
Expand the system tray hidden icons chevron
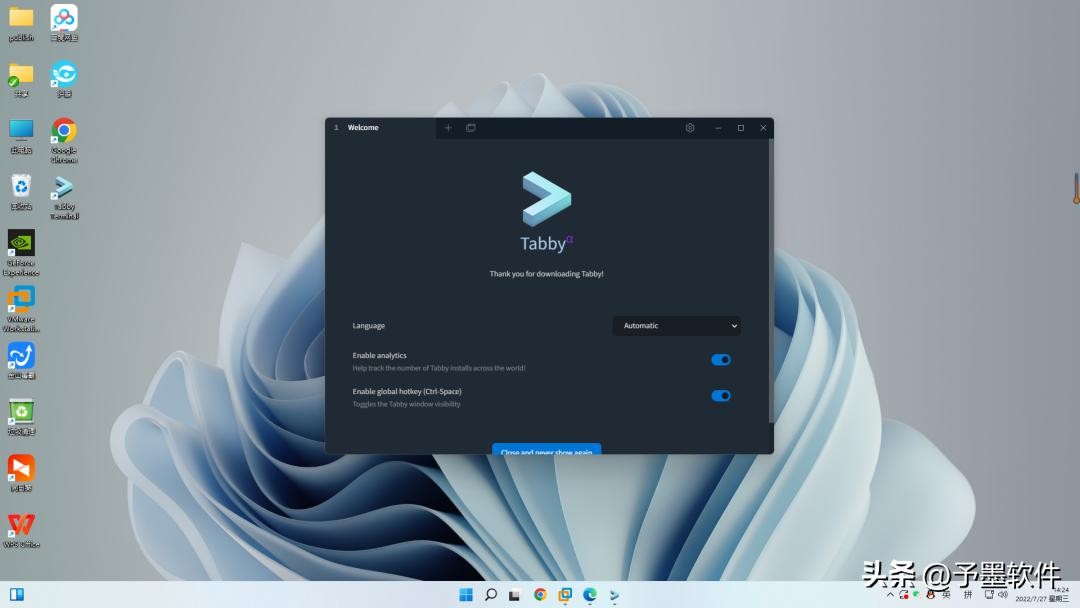coord(891,595)
